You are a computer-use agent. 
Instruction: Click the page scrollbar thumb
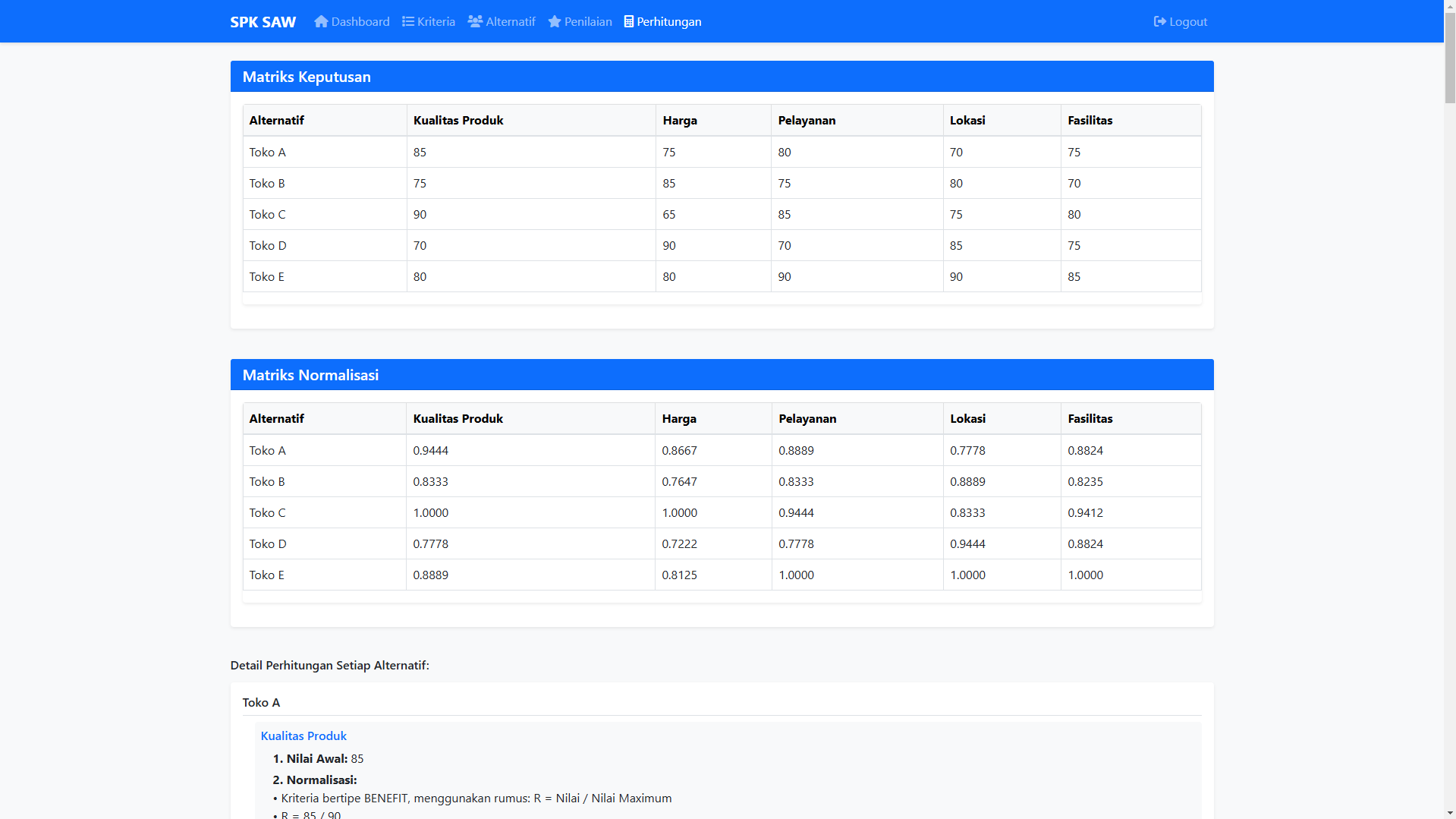pos(1450,57)
